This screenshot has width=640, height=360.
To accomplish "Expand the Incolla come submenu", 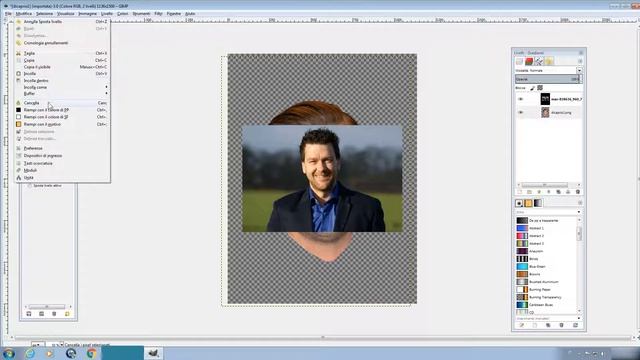I will [x=62, y=87].
